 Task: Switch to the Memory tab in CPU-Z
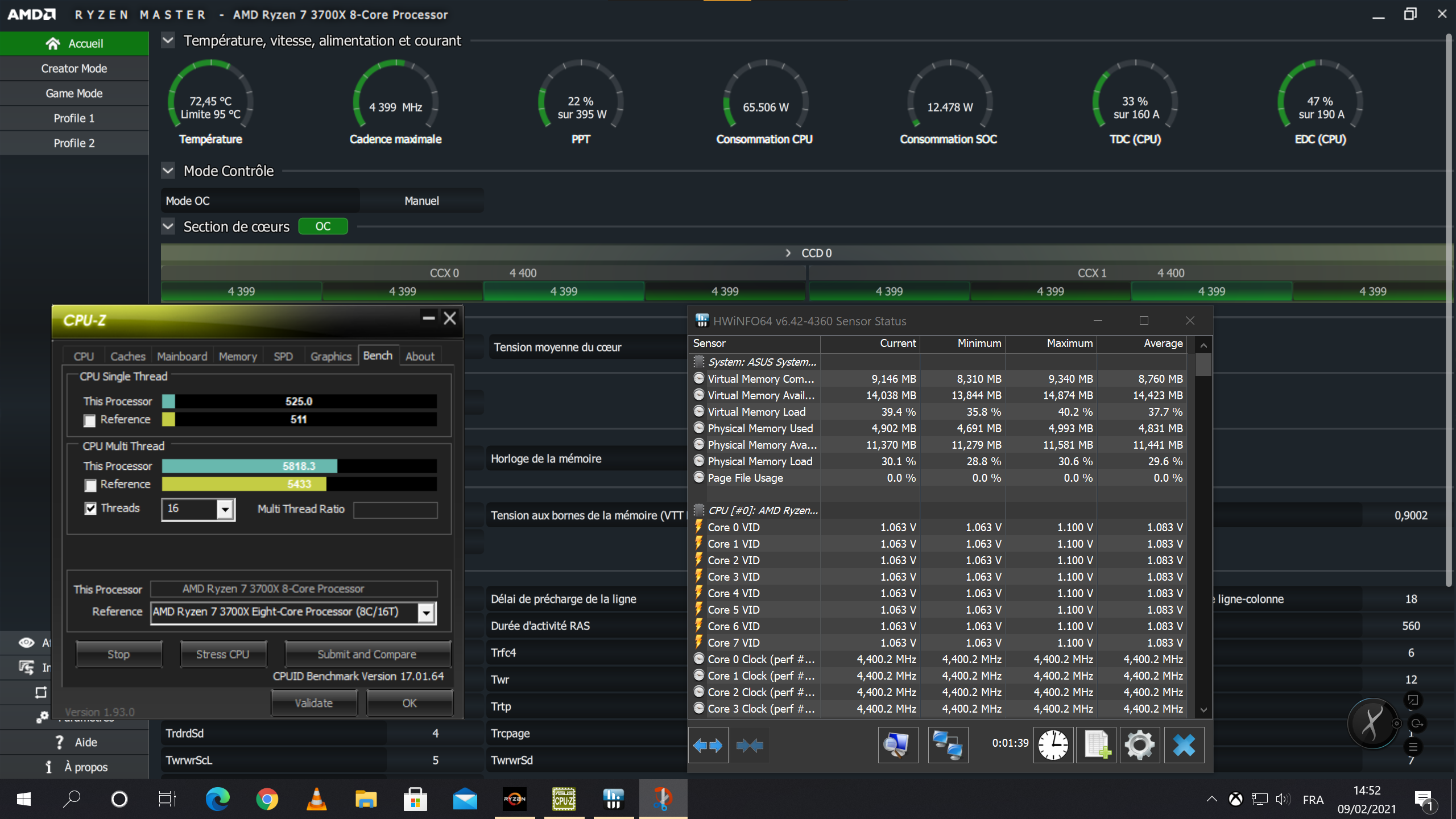(238, 357)
